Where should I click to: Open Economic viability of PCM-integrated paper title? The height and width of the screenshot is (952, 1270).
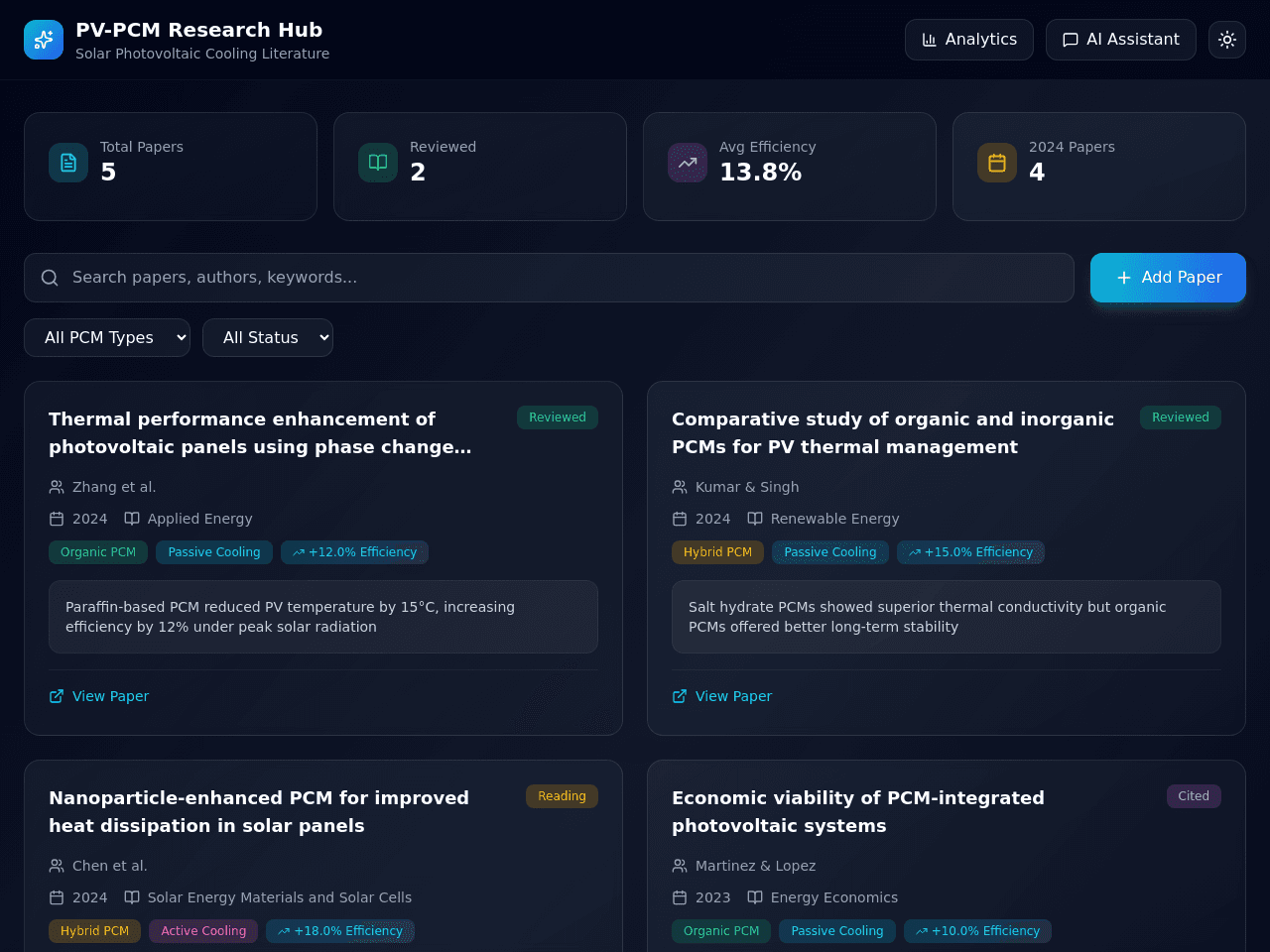tap(858, 812)
